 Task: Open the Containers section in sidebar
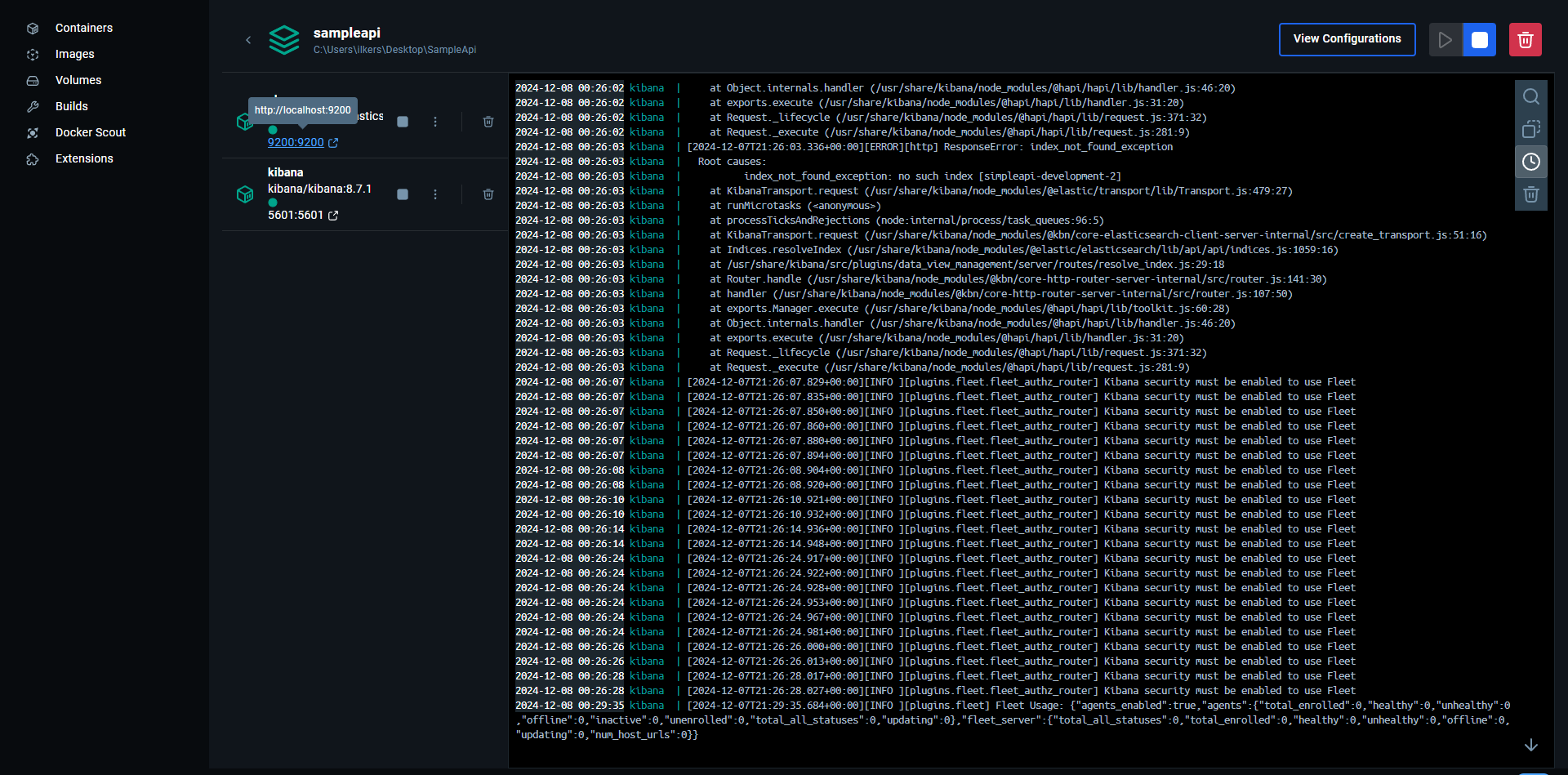point(83,28)
